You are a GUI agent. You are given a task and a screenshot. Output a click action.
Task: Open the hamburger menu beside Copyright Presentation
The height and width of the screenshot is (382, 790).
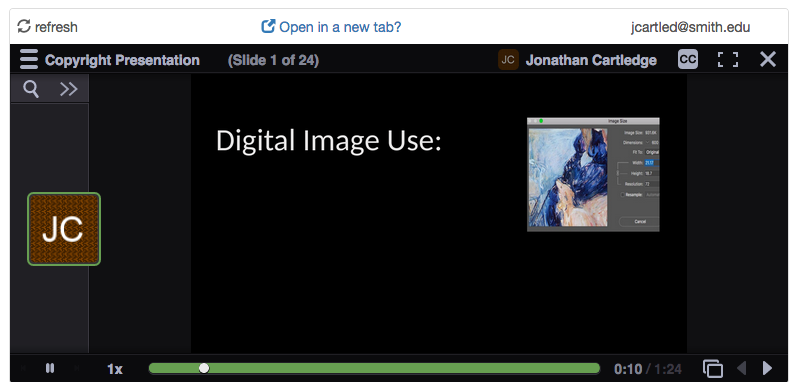(29, 59)
